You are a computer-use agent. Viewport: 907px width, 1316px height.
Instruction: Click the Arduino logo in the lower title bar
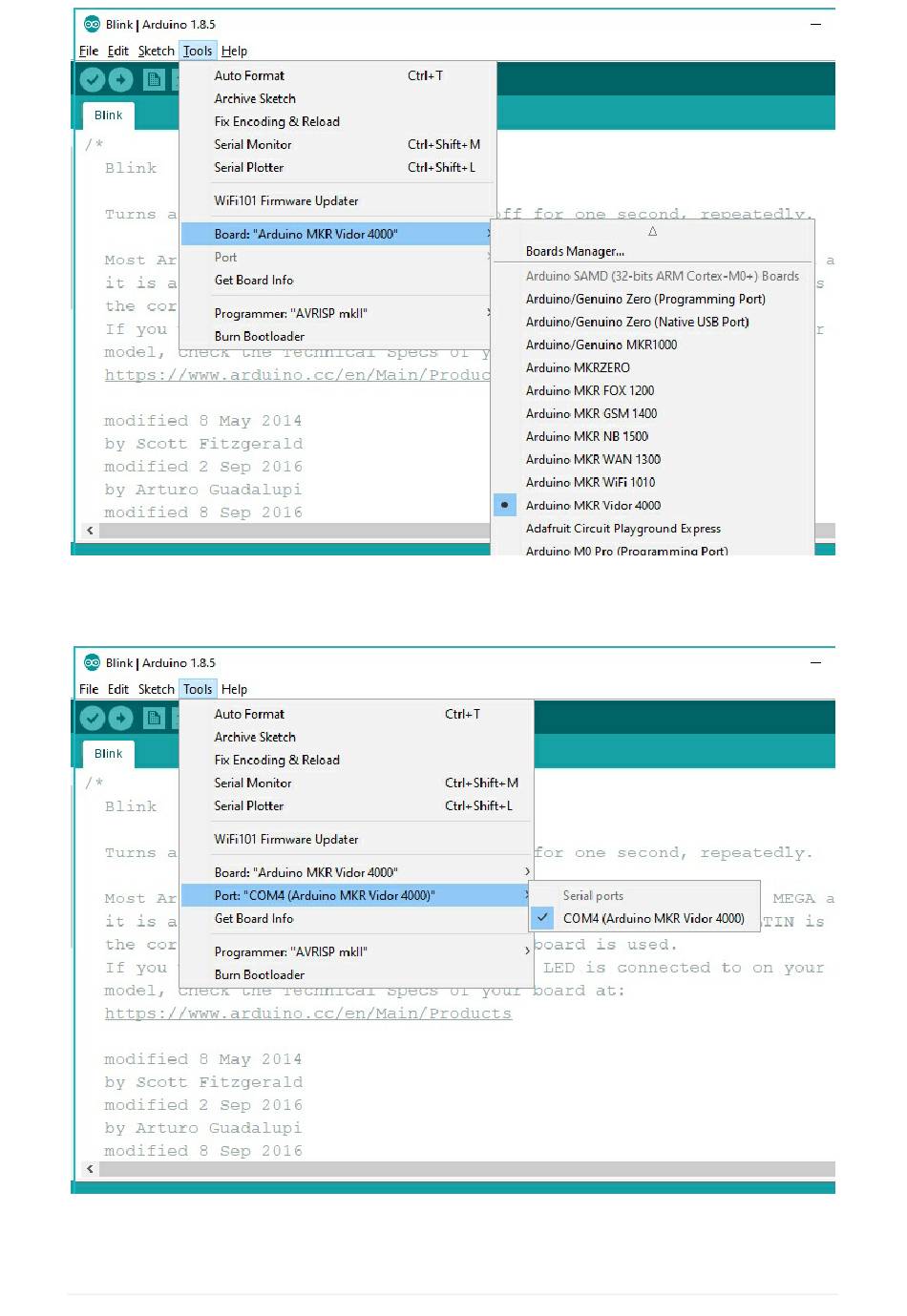pos(92,662)
